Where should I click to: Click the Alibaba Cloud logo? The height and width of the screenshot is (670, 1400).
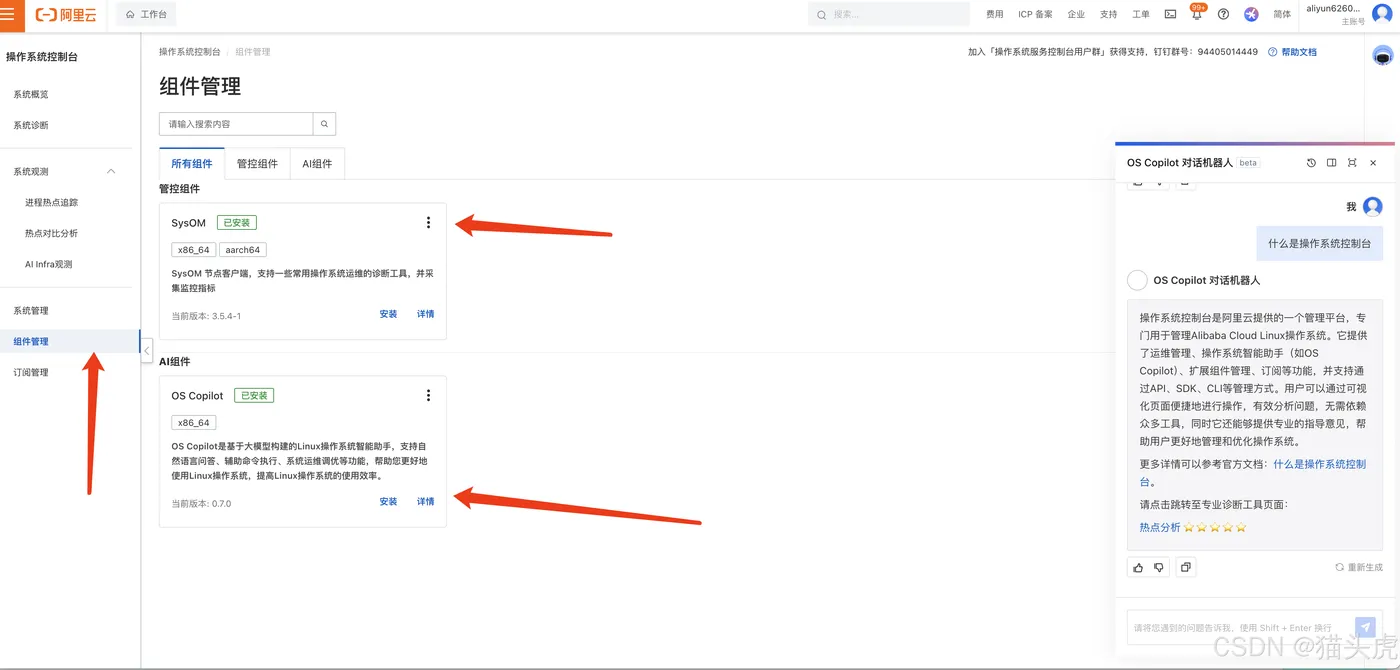tap(66, 15)
